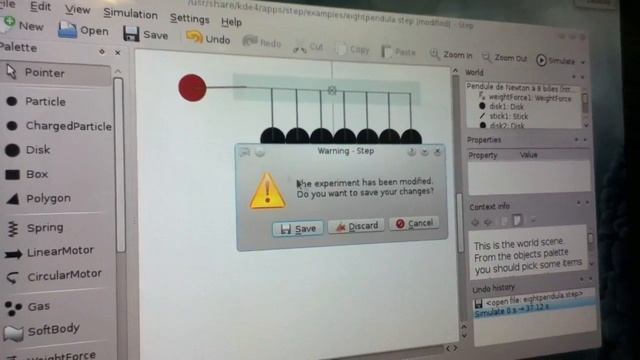This screenshot has width=640, height=360.
Task: Close the Palette panel
Action: (118, 53)
